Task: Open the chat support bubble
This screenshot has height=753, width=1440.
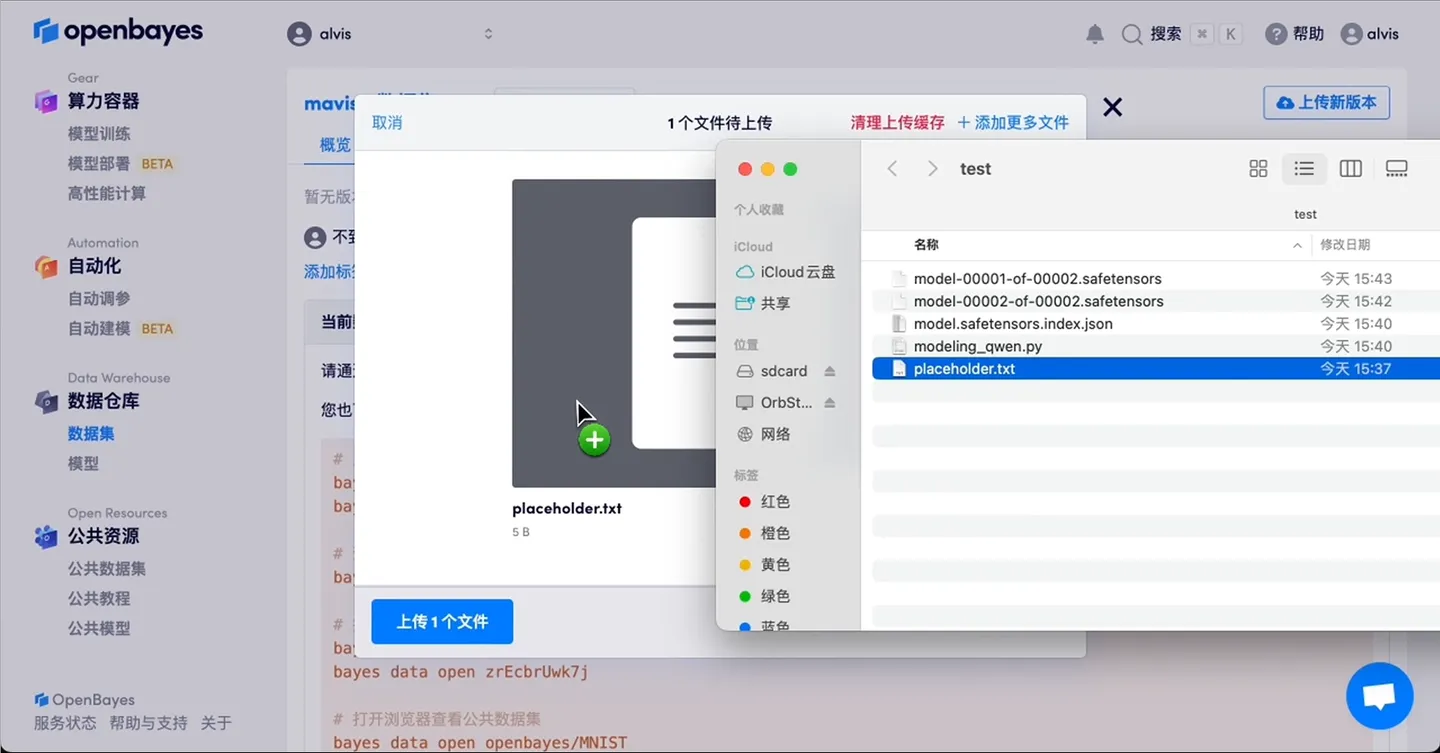Action: (1379, 696)
